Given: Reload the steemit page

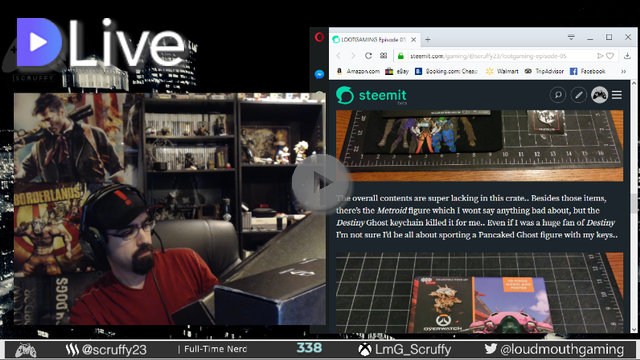Looking at the screenshot, I should 368,56.
